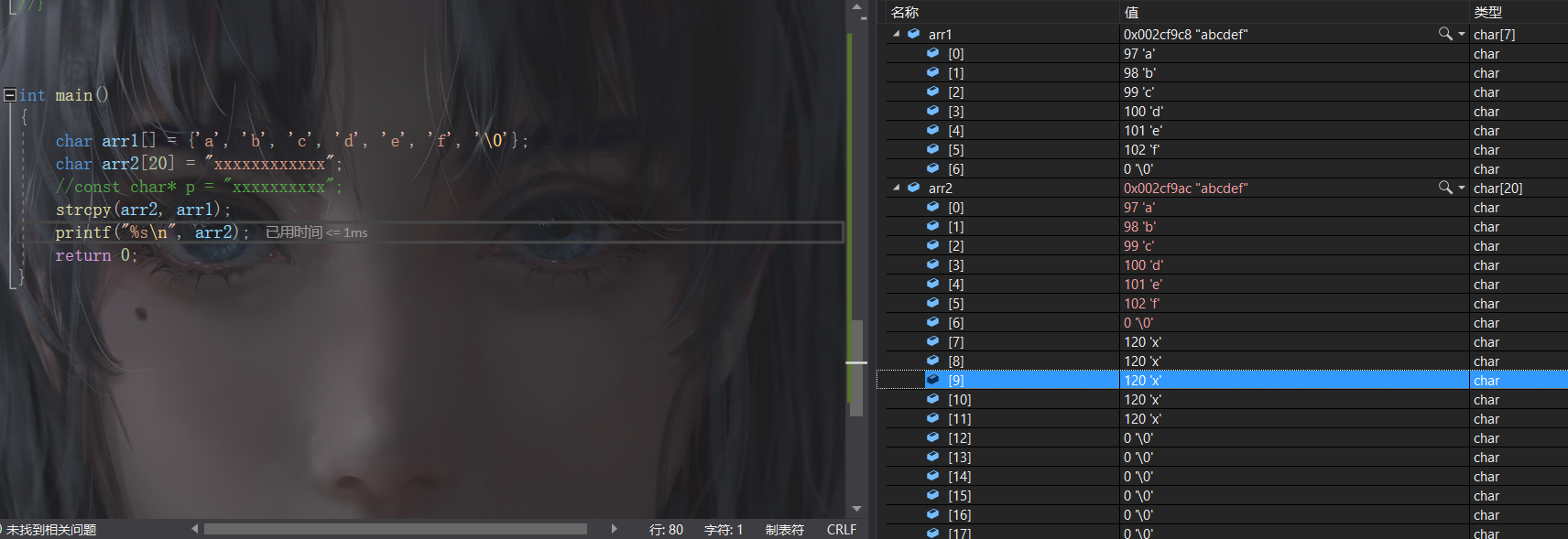Open arr1 visualizer dropdown arrow
Viewport: 1568px width, 539px height.
tap(1462, 34)
